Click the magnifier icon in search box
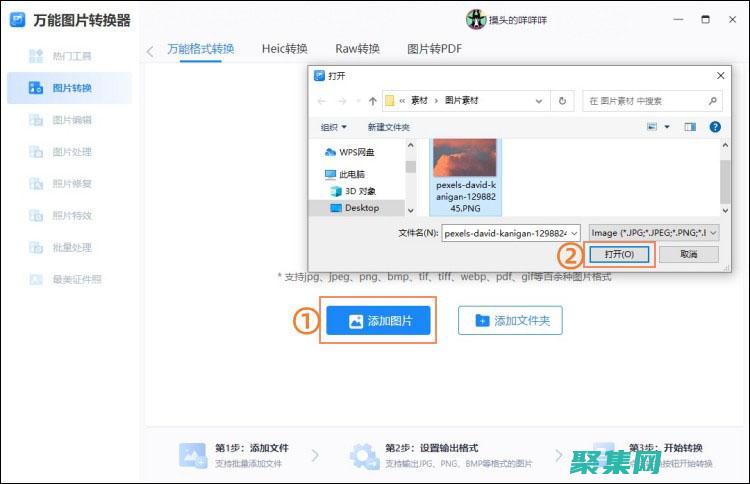Screen dimensions: 750x484 coord(713,101)
